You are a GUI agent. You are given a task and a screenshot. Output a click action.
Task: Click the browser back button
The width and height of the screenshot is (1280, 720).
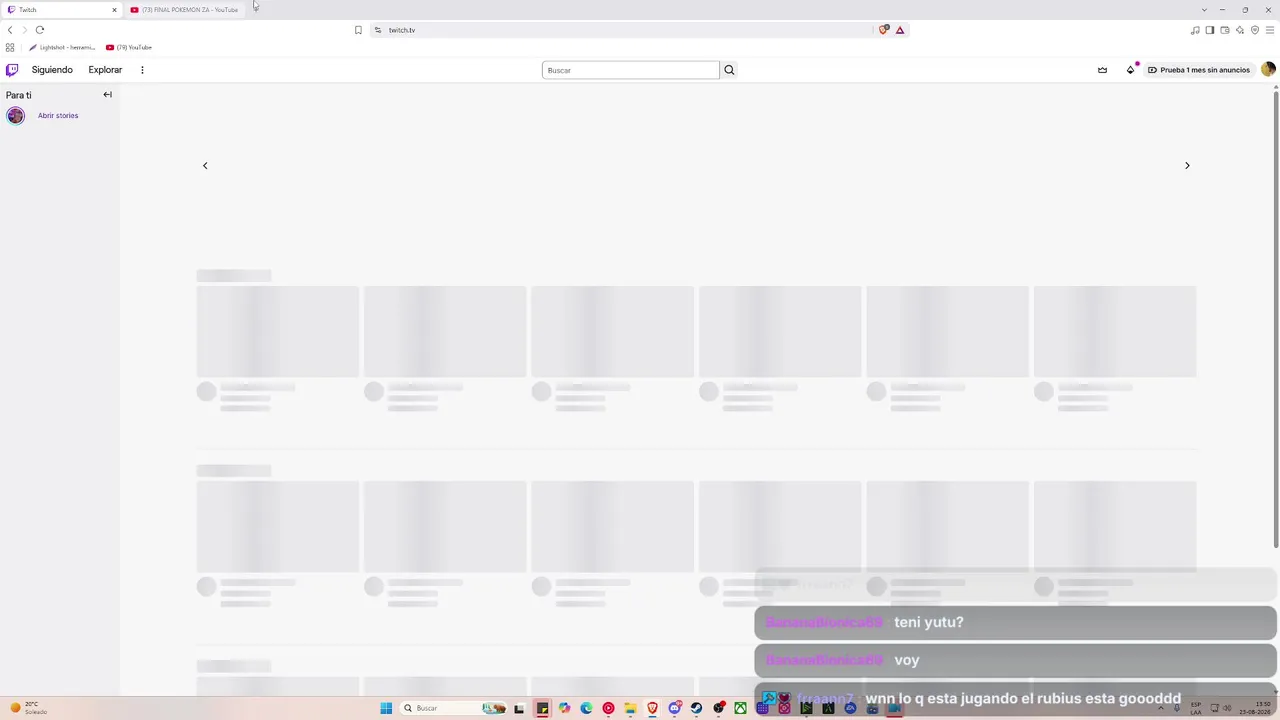pyautogui.click(x=10, y=30)
